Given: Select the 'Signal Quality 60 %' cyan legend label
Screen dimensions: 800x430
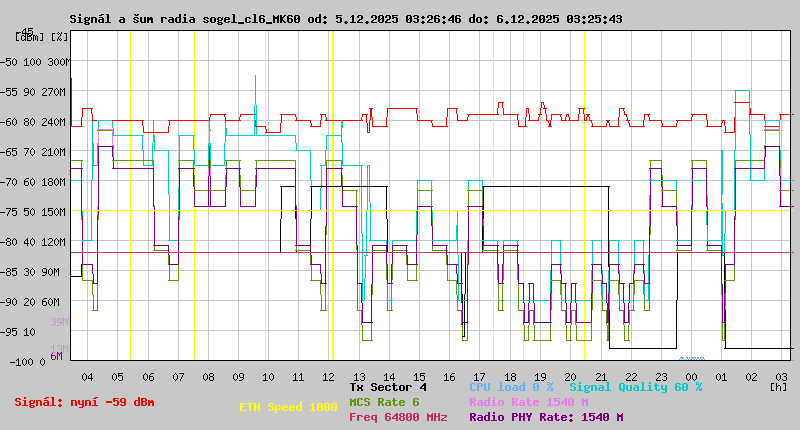Looking at the screenshot, I should [635, 386].
